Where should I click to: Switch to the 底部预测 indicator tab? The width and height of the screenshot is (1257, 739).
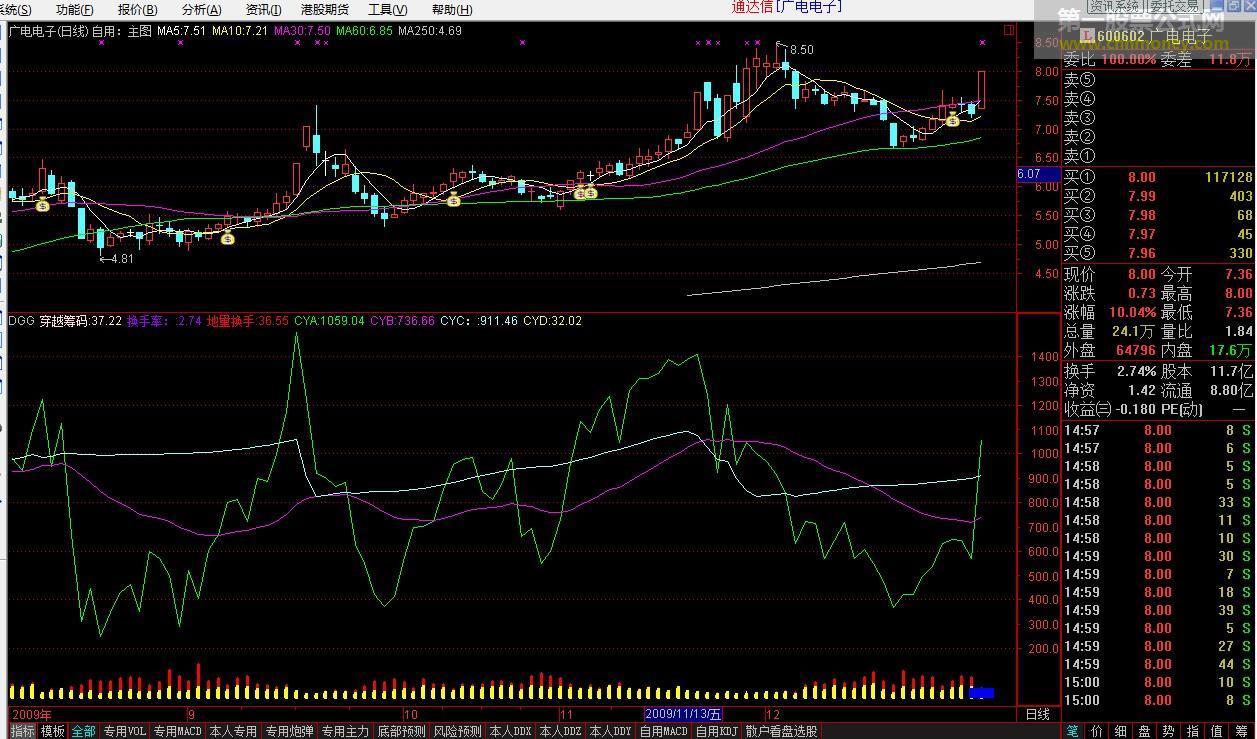tap(401, 731)
